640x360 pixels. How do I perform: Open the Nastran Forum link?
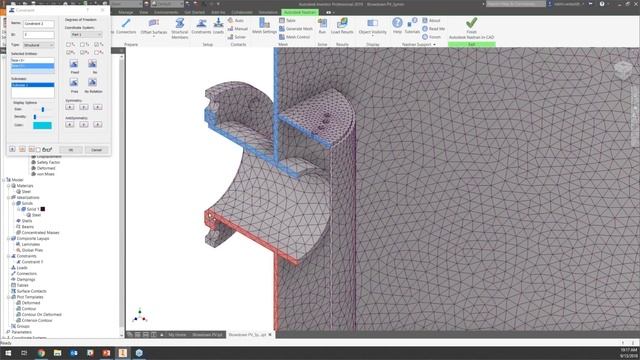tap(431, 37)
